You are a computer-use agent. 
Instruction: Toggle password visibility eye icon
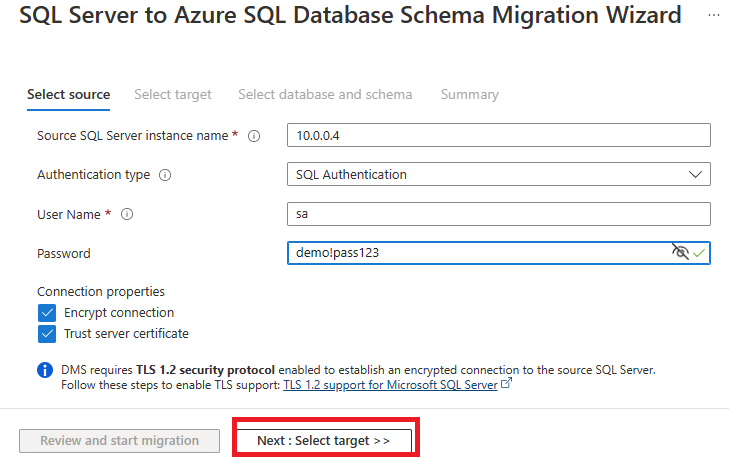click(680, 252)
